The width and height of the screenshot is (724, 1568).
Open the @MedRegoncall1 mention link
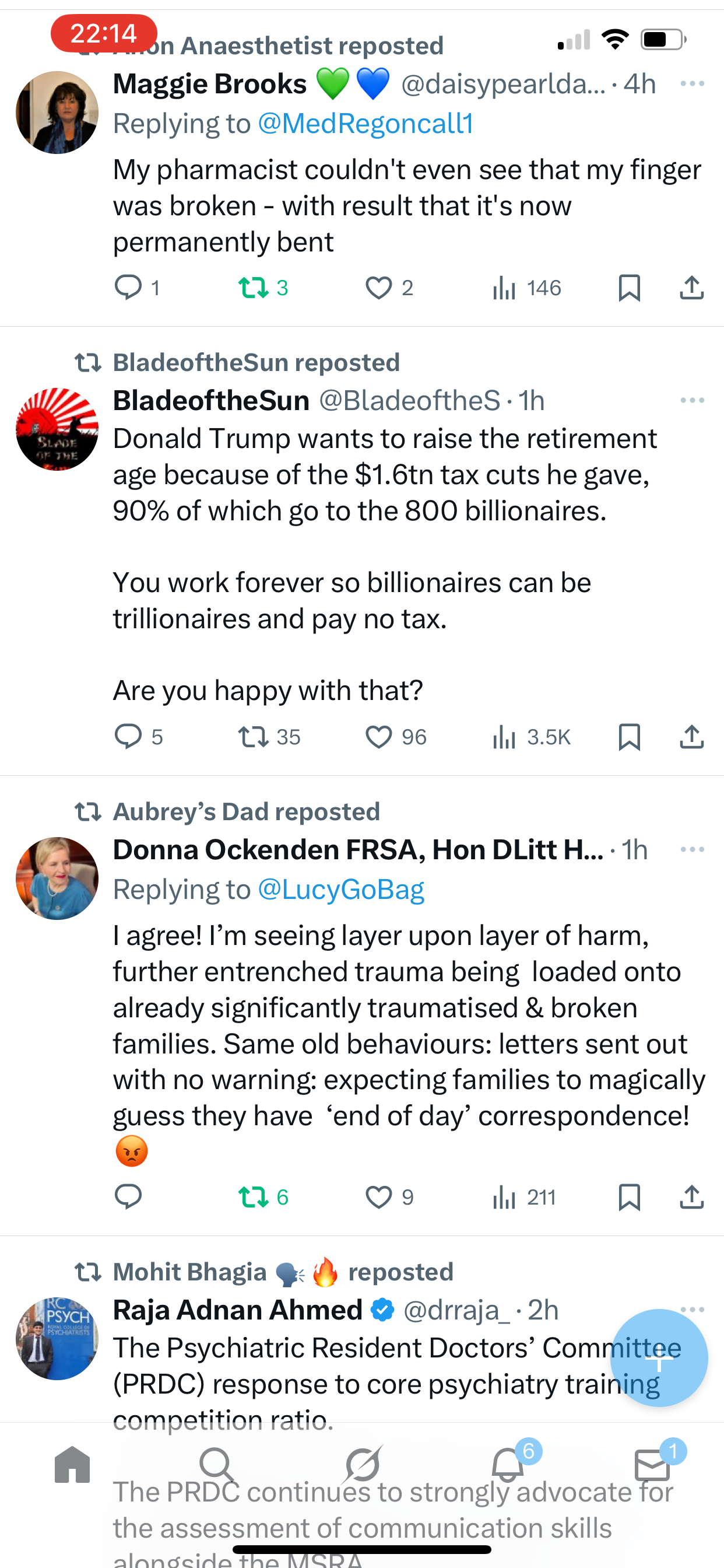pyautogui.click(x=365, y=124)
